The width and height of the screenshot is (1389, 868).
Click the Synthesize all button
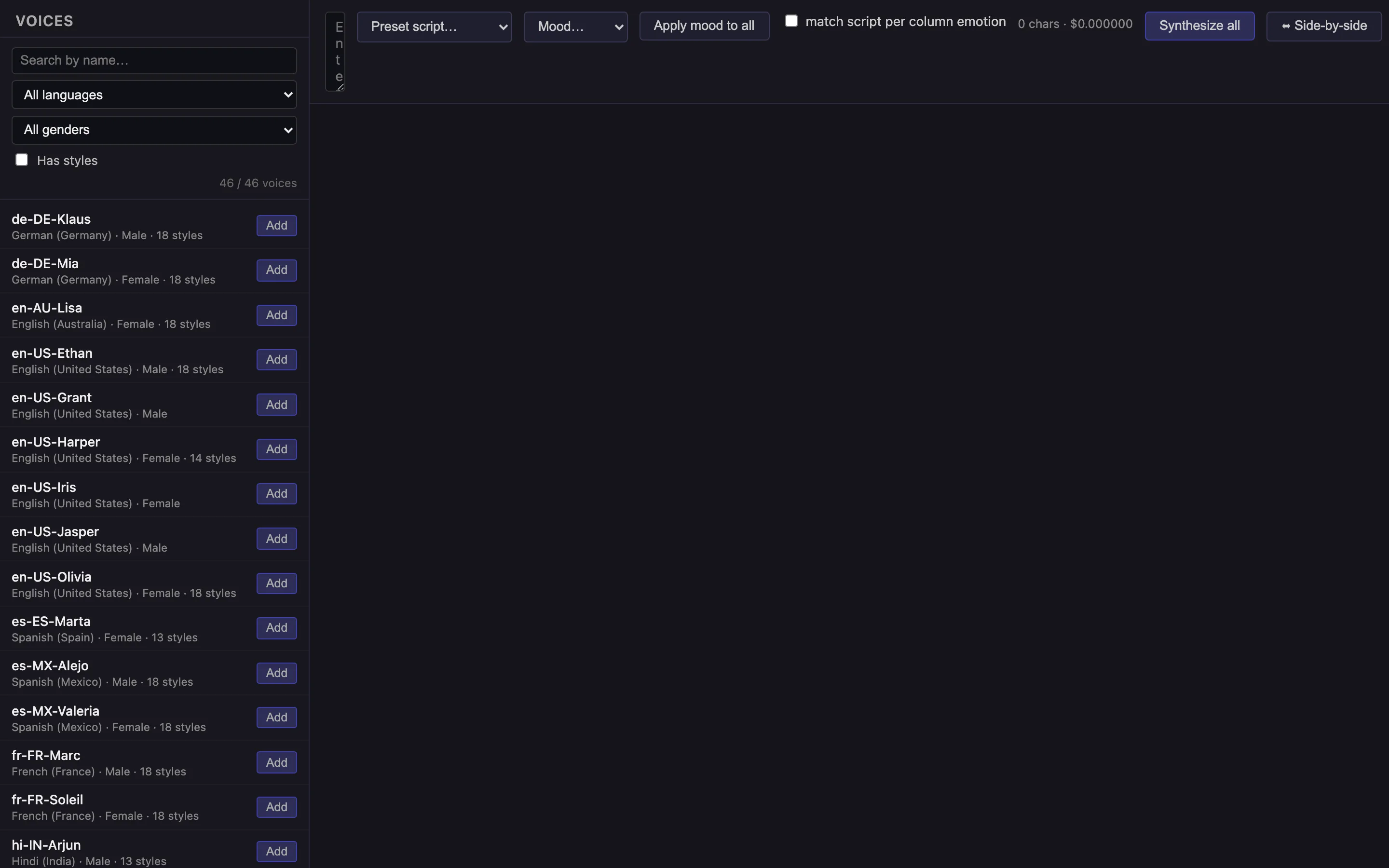(1199, 26)
